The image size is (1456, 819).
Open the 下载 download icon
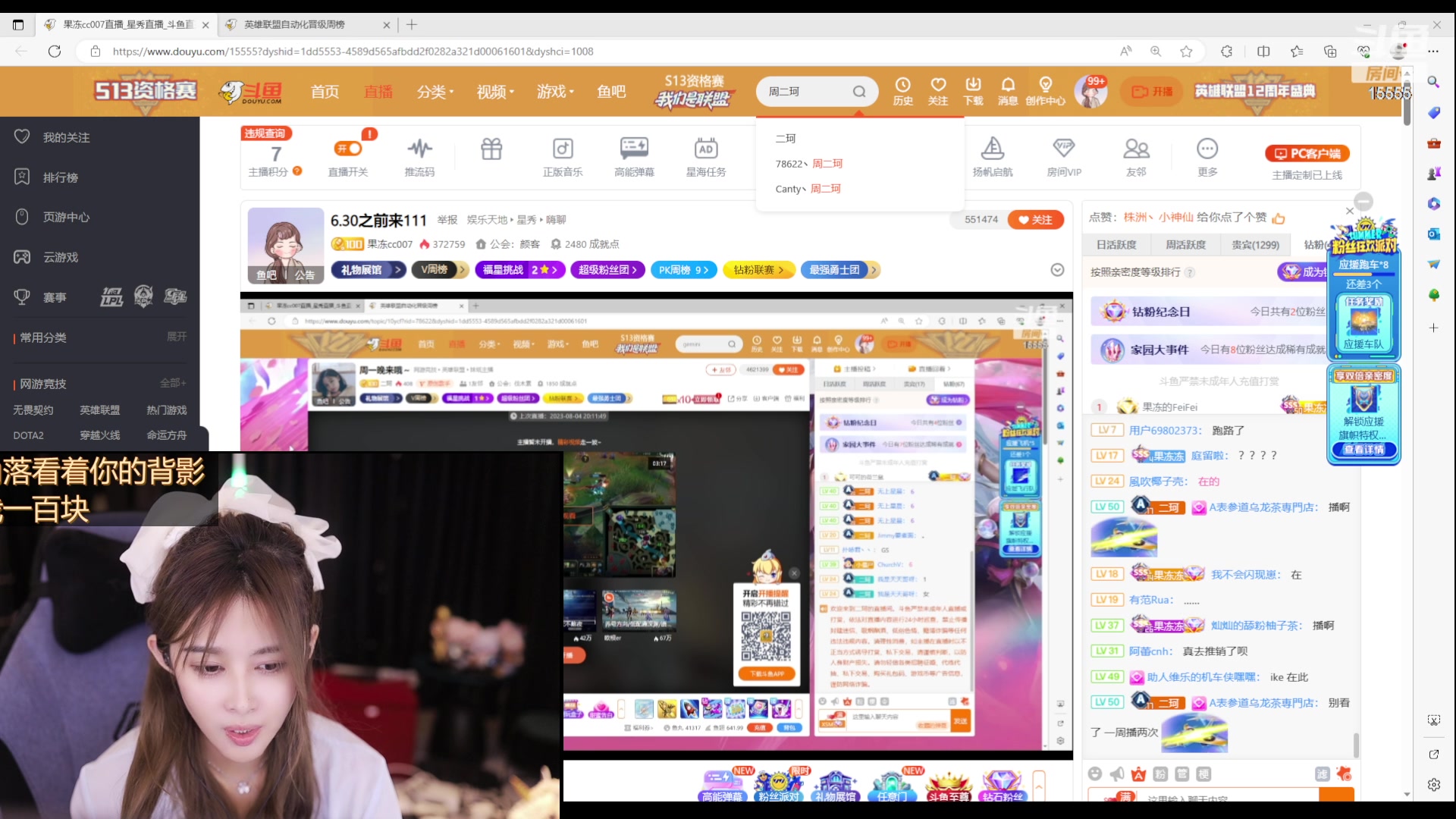pyautogui.click(x=973, y=91)
